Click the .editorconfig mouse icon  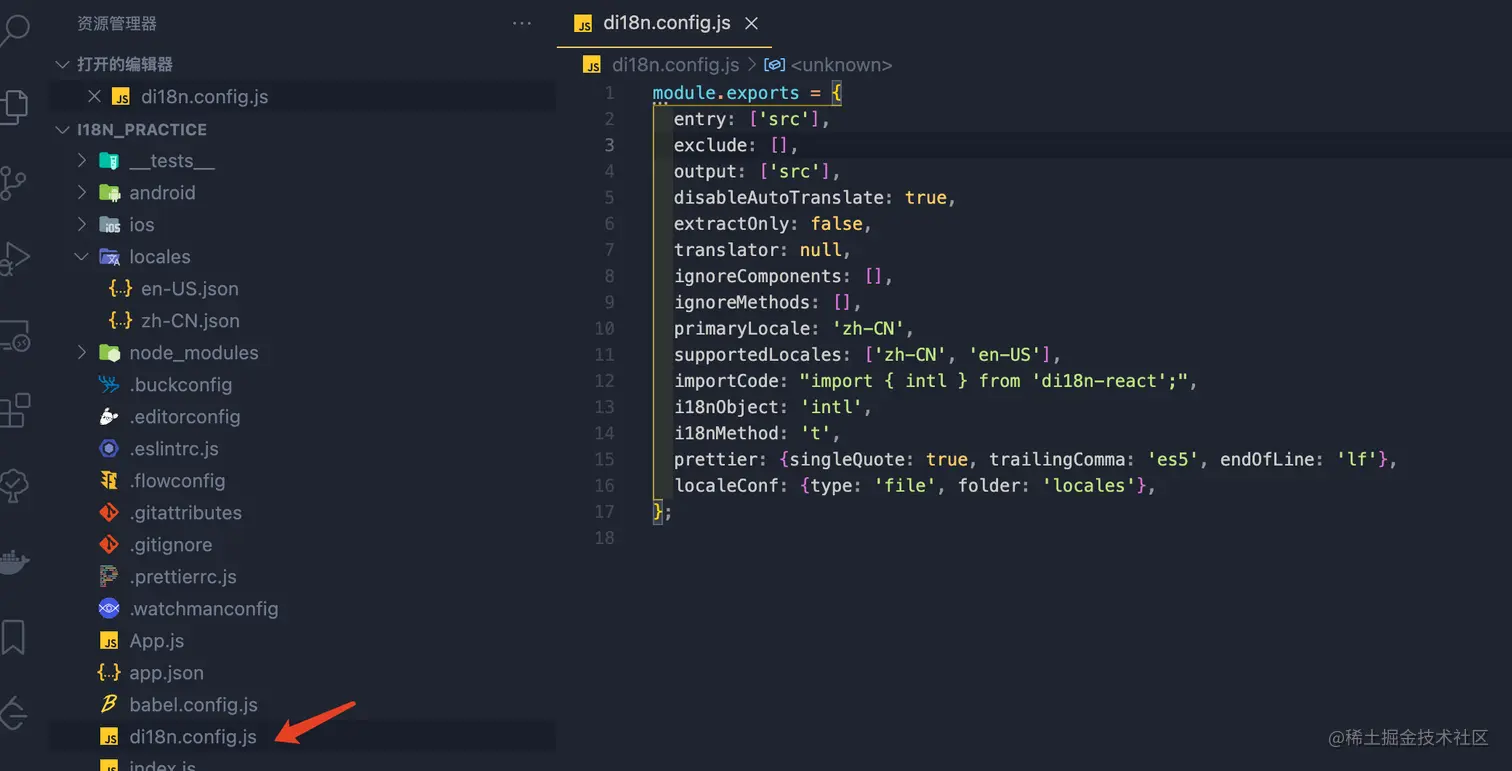pos(109,417)
